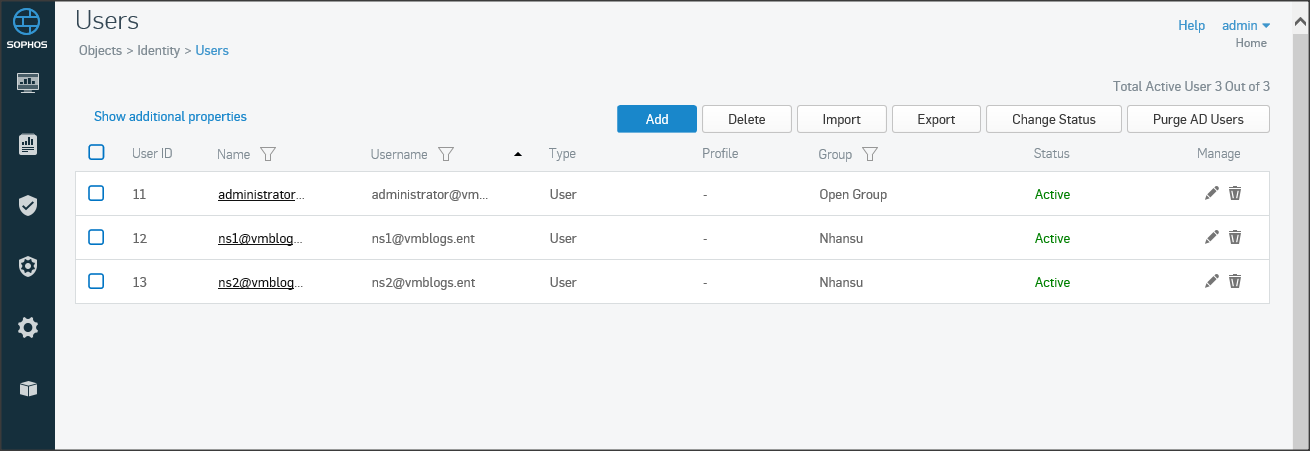Tick the select-all users checkbox

96,153
